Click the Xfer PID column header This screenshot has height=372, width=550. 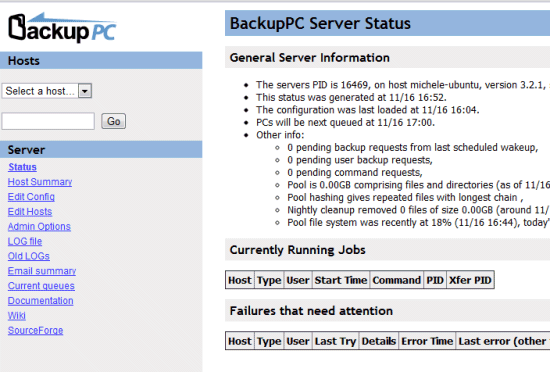(470, 280)
